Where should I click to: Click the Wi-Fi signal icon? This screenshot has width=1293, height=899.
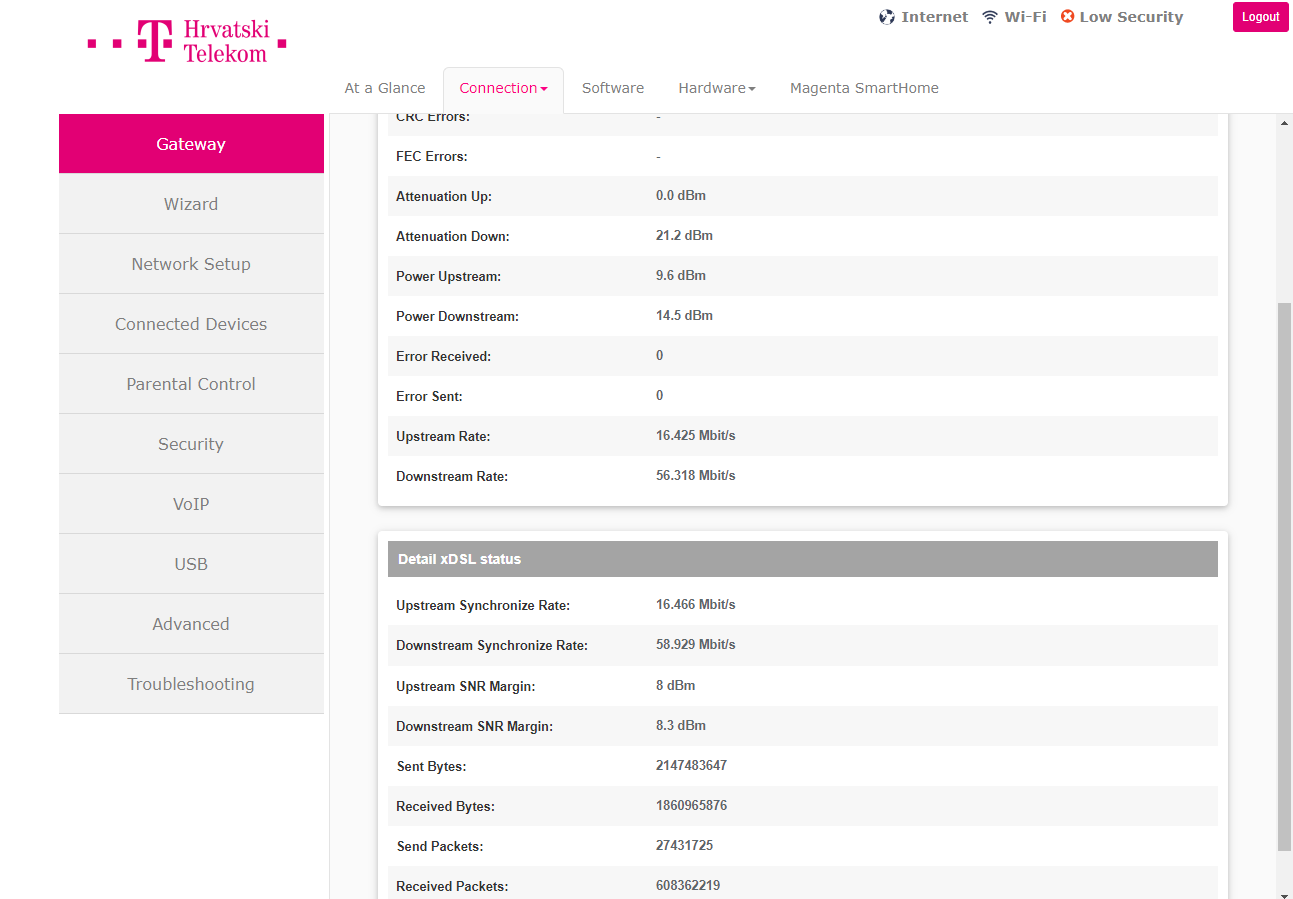[x=990, y=17]
